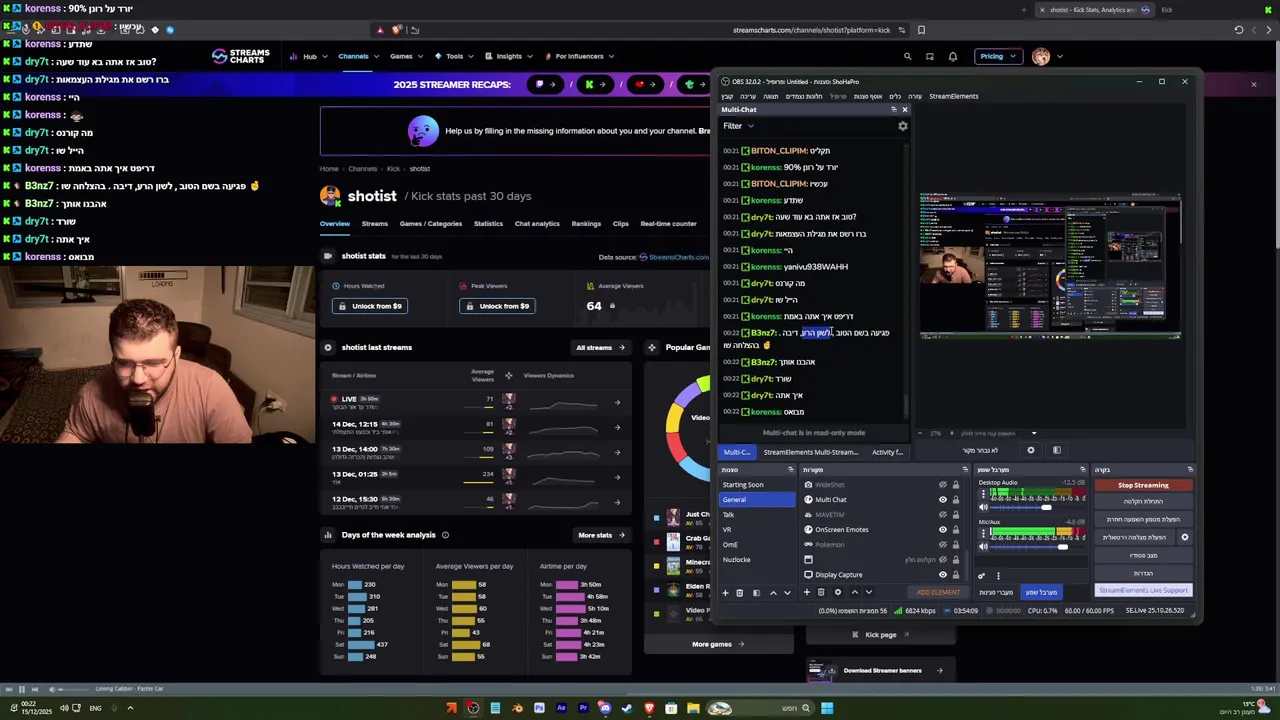This screenshot has height=720, width=1280.
Task: Click Unlock from $9 under Hours Watched
Action: (x=370, y=306)
